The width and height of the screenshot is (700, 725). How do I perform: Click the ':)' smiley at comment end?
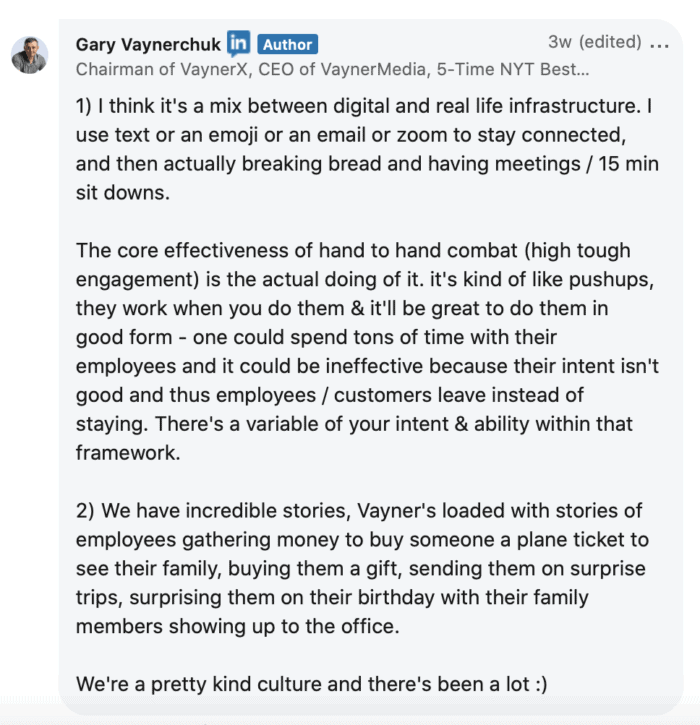coord(541,684)
